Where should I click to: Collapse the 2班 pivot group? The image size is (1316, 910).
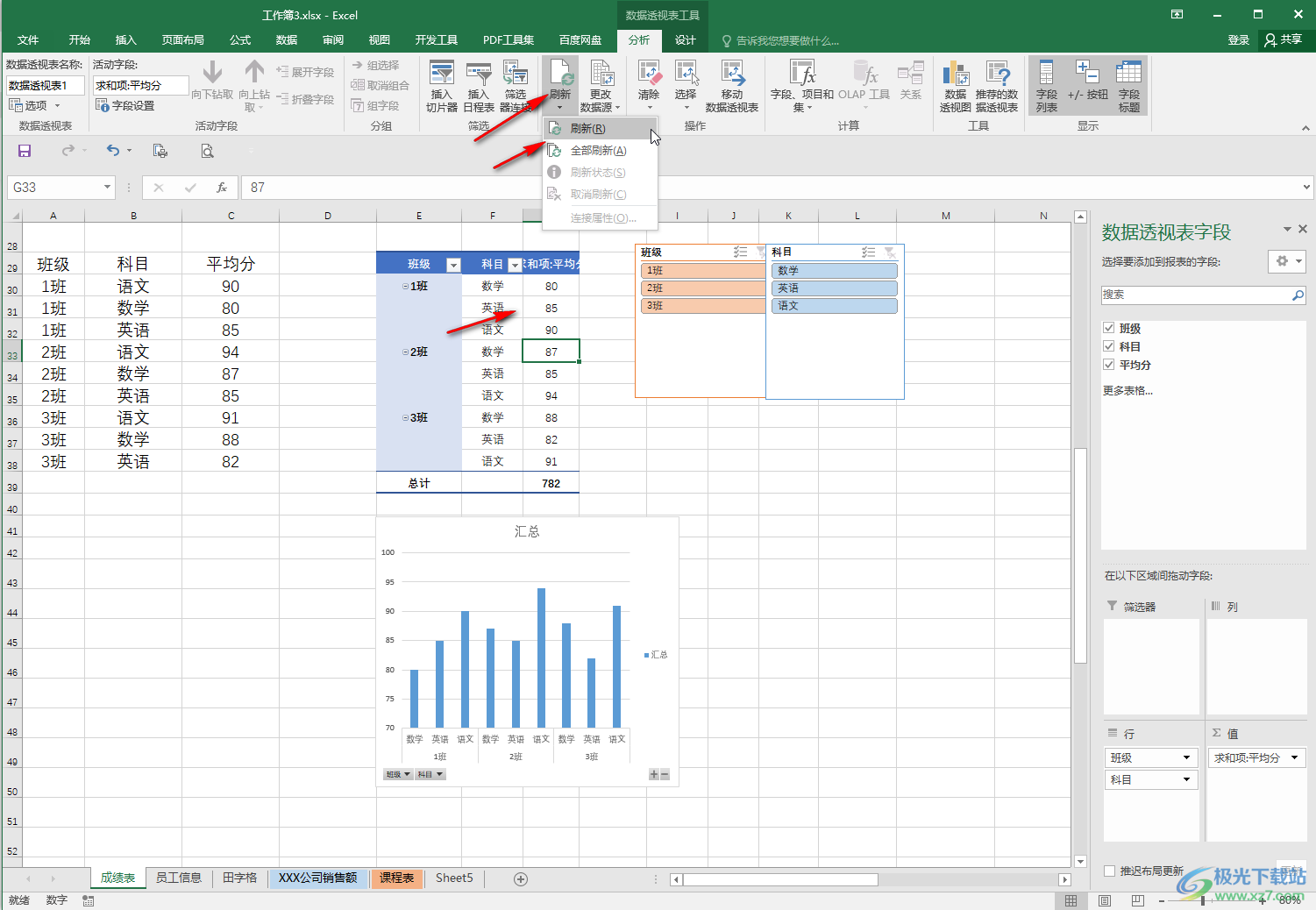405,352
